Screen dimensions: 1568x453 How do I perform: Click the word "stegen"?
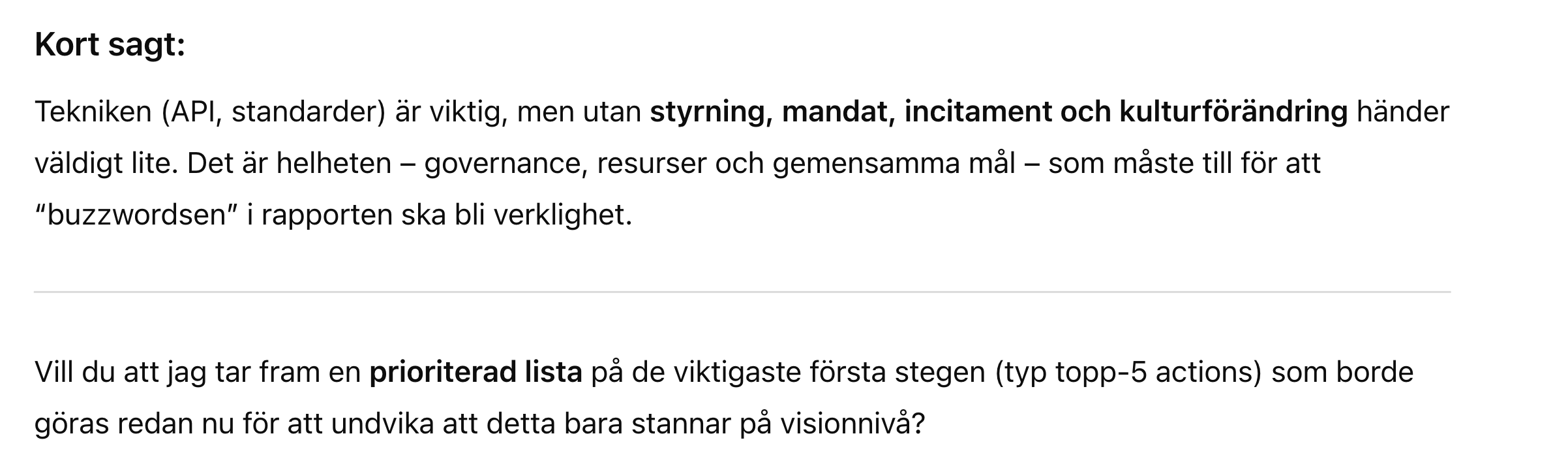point(940,372)
